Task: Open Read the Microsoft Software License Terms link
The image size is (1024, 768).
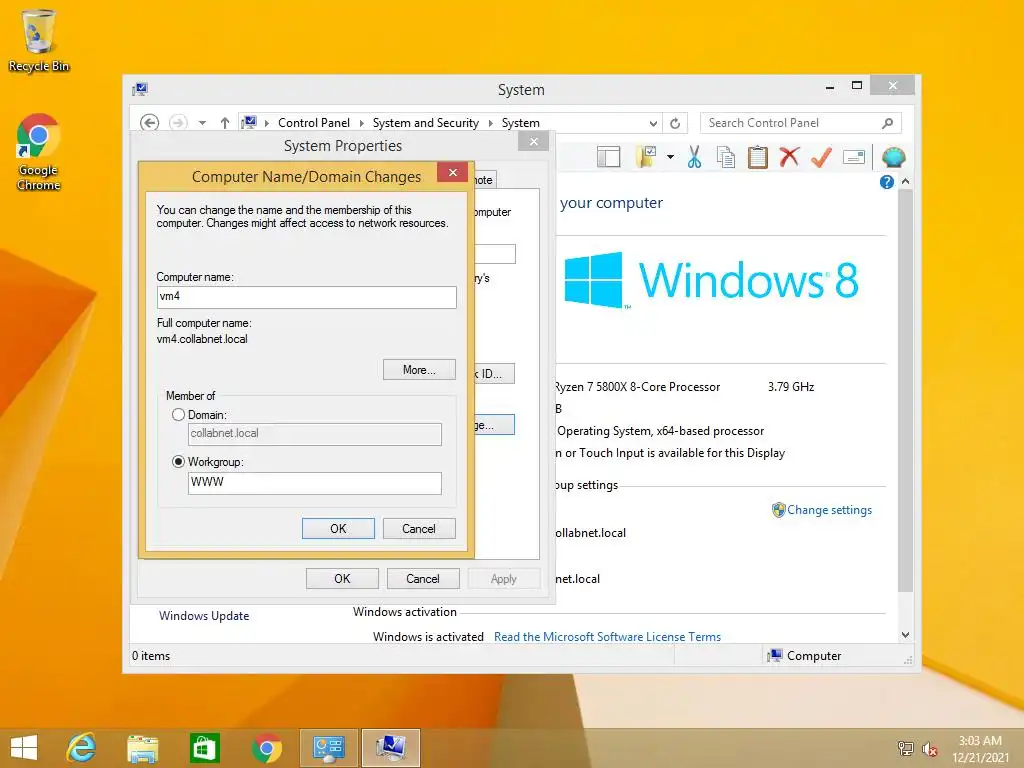Action: tap(607, 637)
